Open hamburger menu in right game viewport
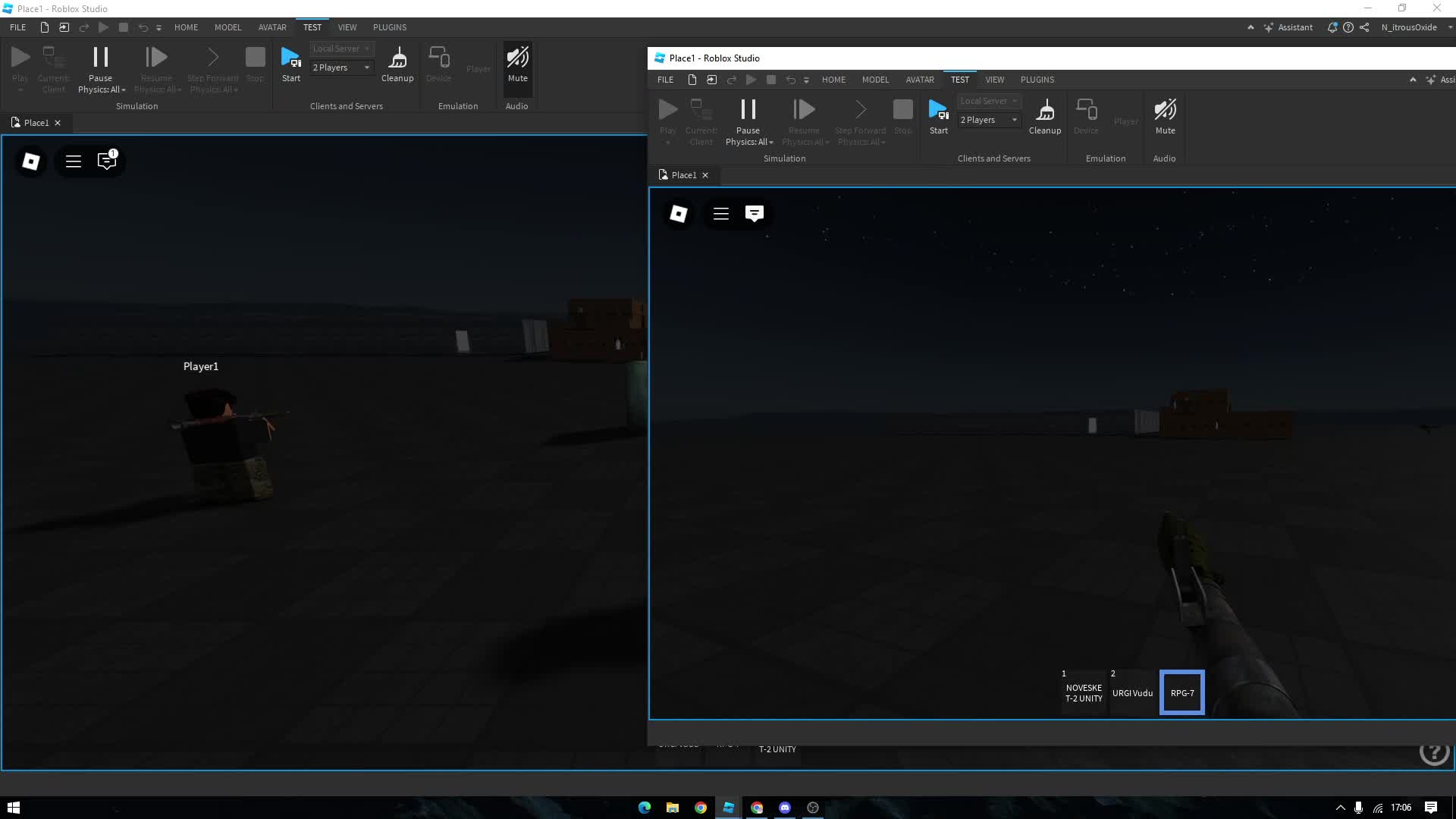Image resolution: width=1456 pixels, height=819 pixels. (x=720, y=214)
